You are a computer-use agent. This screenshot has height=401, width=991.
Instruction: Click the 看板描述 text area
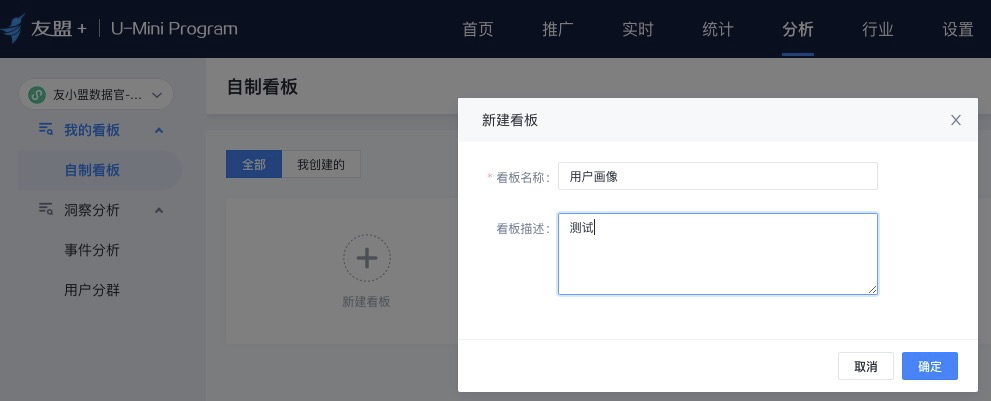click(x=717, y=254)
